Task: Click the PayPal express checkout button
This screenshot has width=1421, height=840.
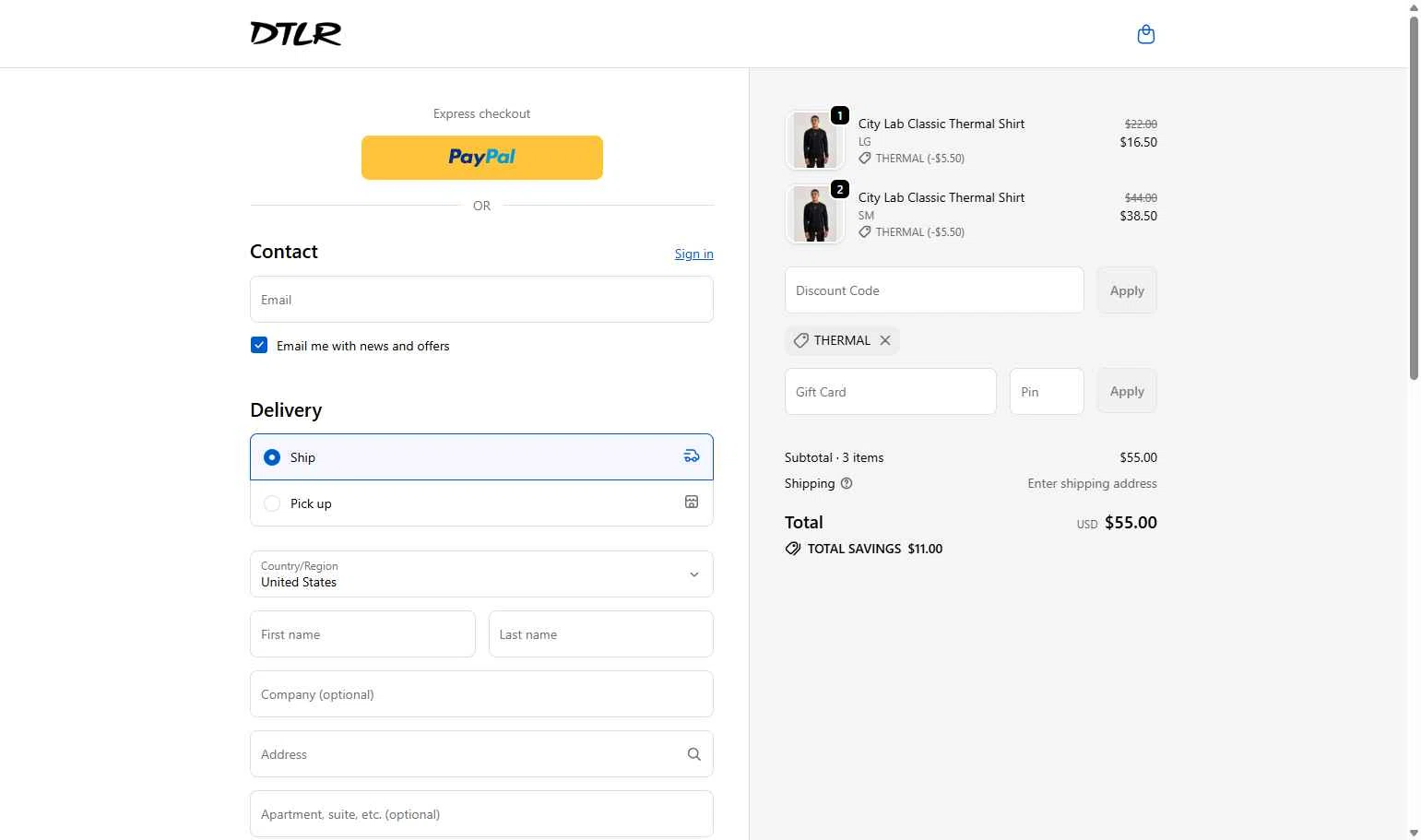Action: click(482, 158)
